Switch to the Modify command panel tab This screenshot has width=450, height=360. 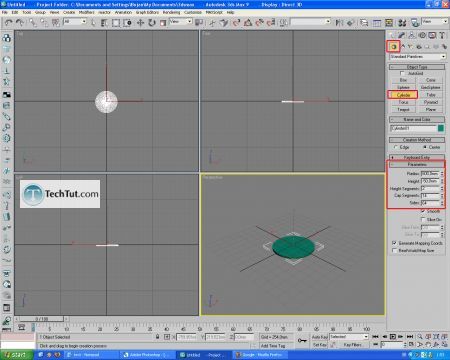click(402, 35)
